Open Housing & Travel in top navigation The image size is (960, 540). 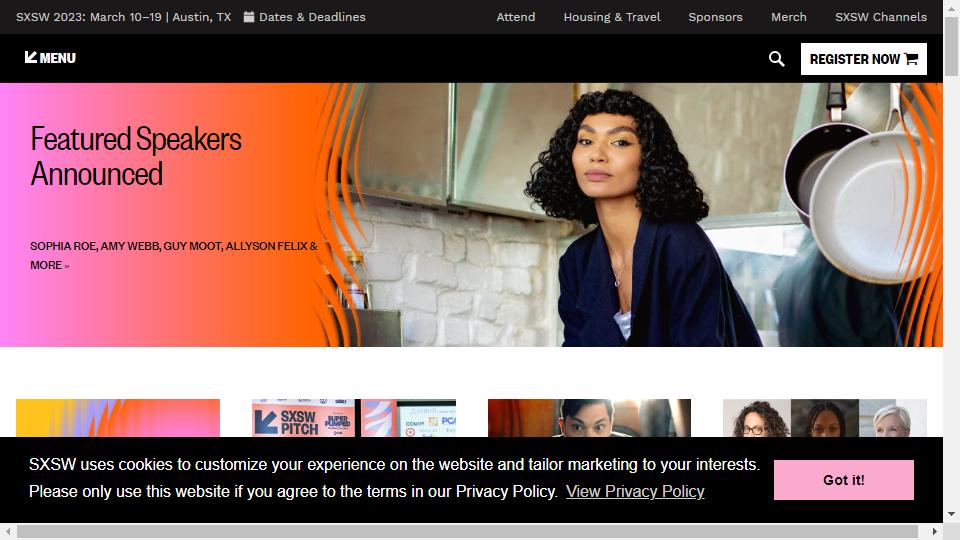point(612,17)
